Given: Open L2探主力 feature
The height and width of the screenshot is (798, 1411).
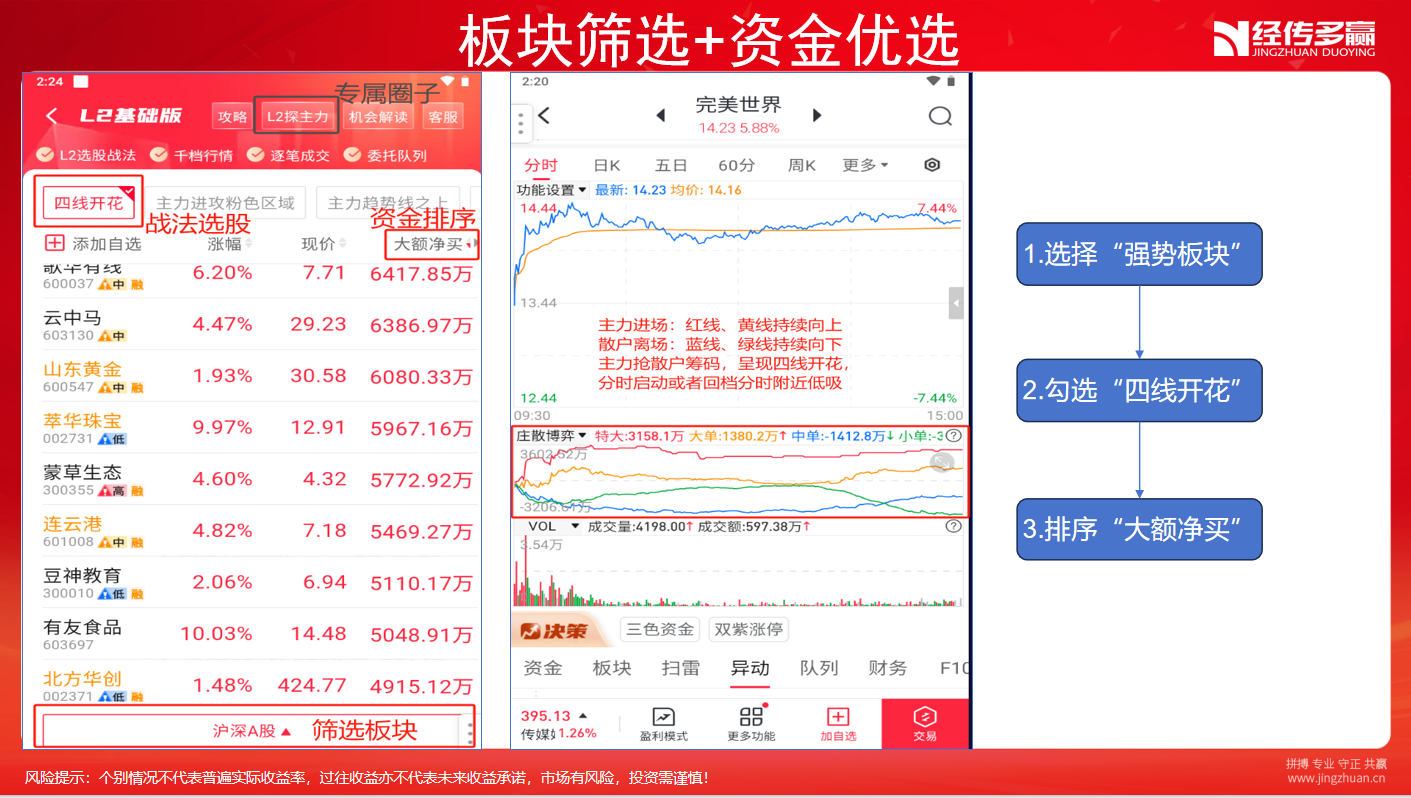Looking at the screenshot, I should (297, 117).
